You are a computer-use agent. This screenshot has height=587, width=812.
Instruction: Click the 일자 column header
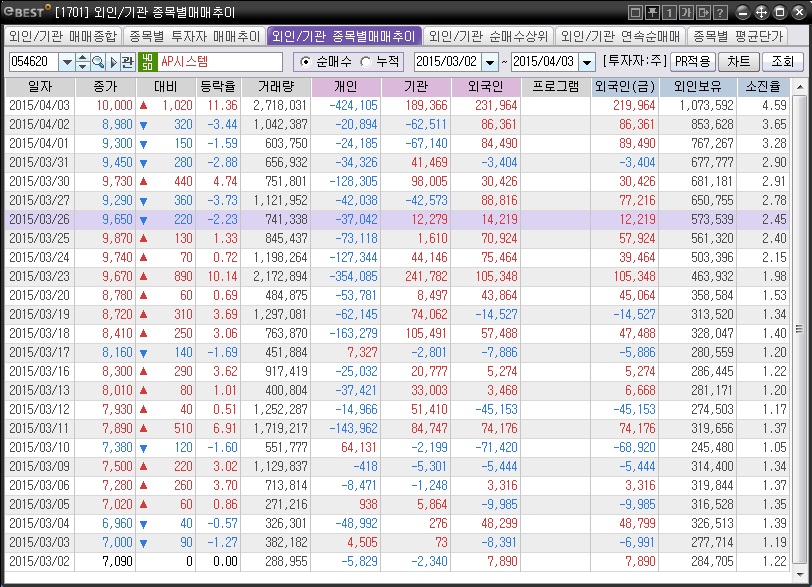point(40,86)
